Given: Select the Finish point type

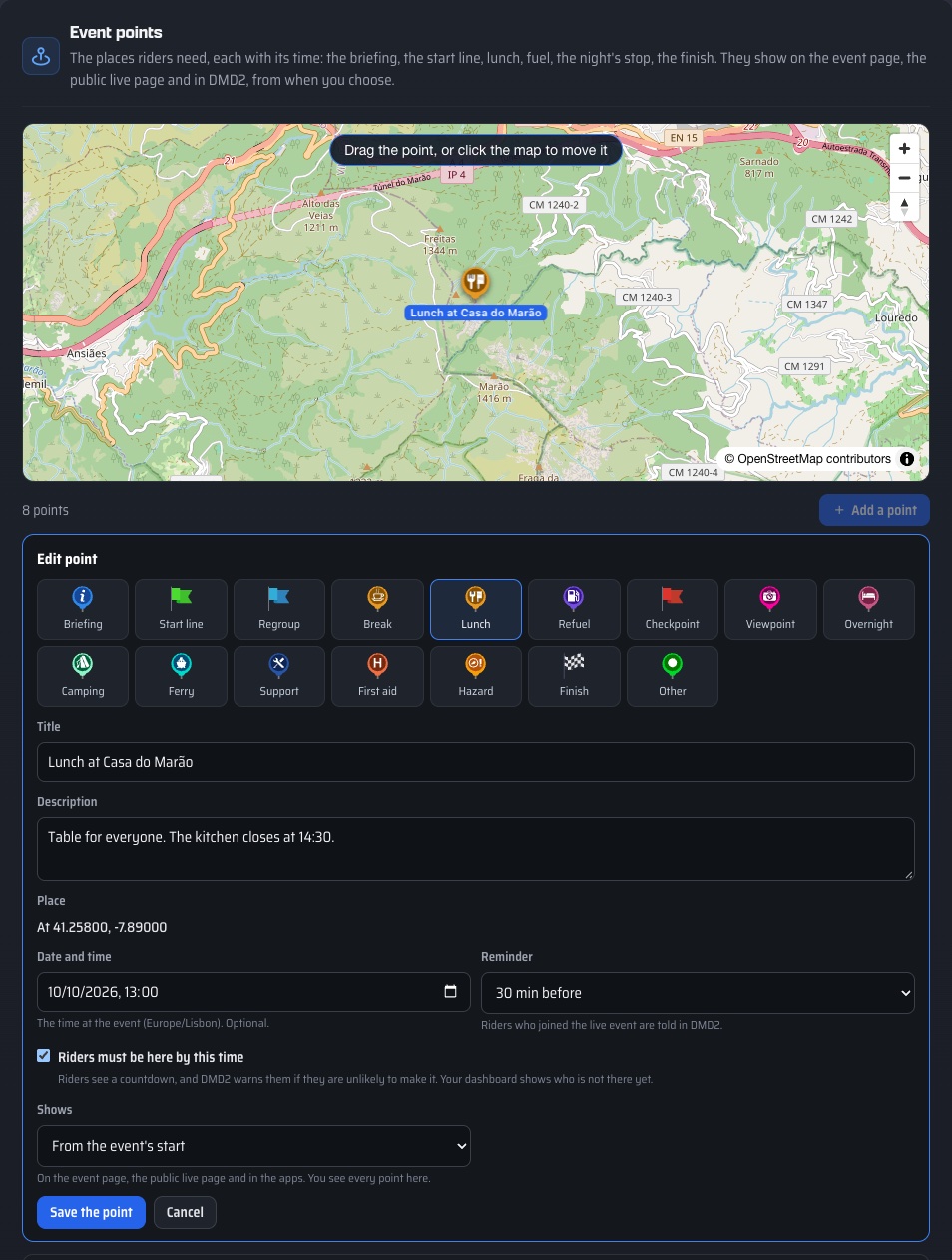Looking at the screenshot, I should pos(574,676).
